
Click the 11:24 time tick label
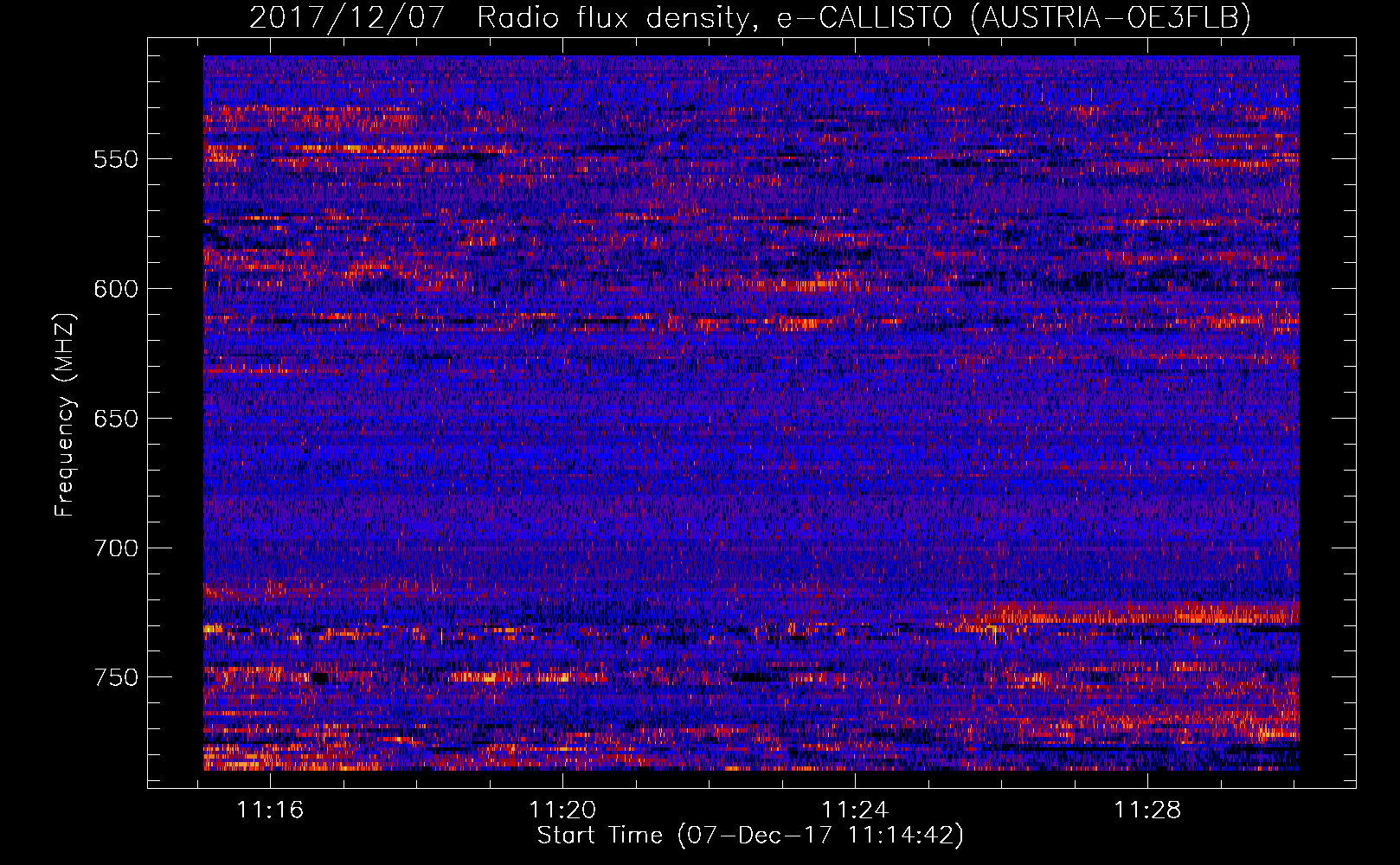pos(855,811)
